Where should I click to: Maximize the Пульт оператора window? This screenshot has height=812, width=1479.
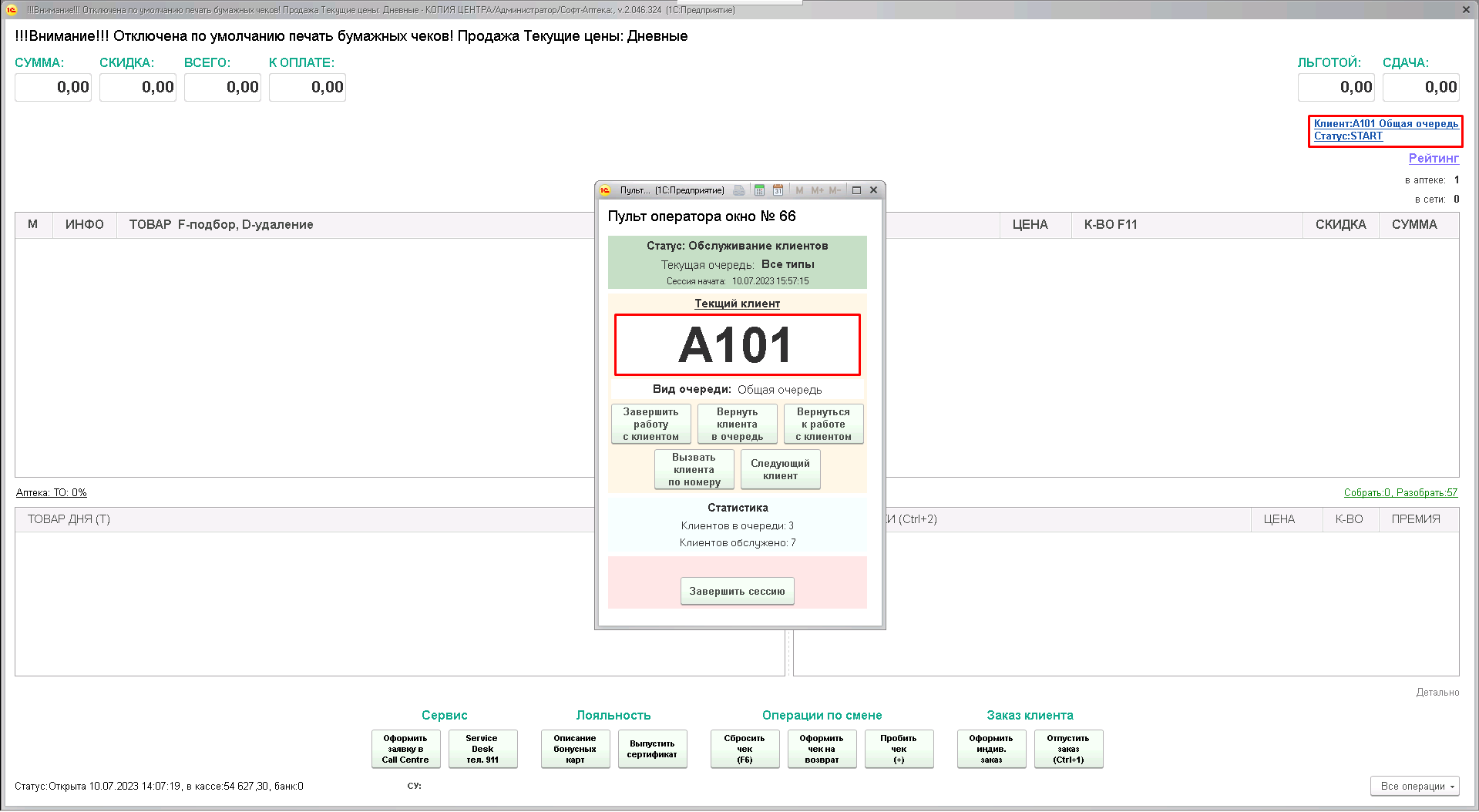[856, 190]
